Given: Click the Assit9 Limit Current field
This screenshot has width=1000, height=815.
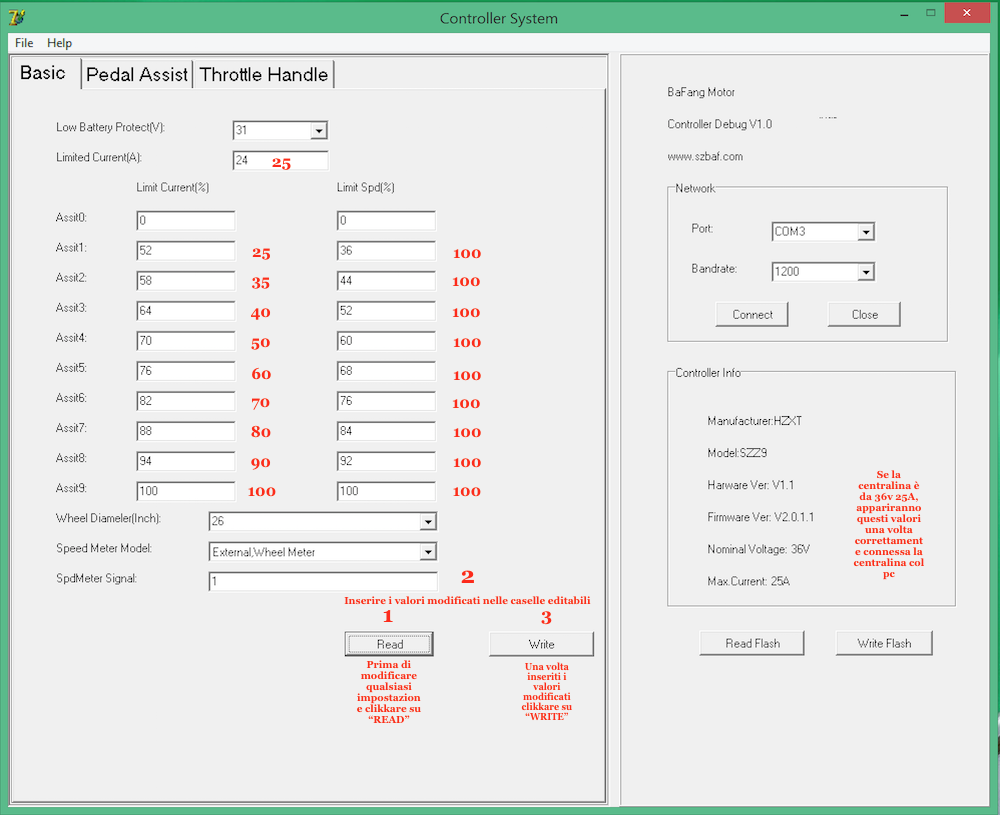Looking at the screenshot, I should [186, 491].
